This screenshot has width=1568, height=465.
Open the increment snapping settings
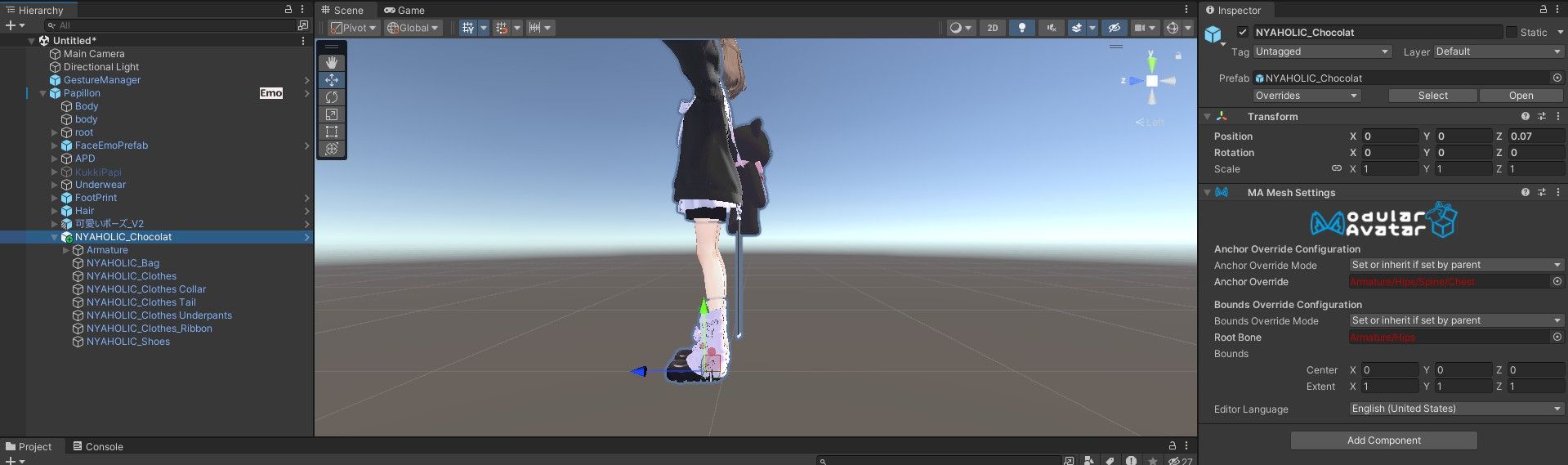tap(540, 28)
